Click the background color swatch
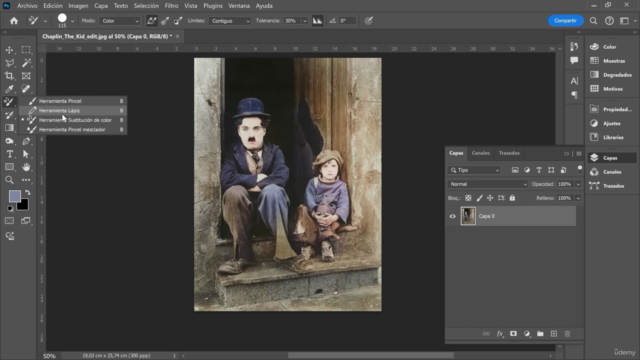 coord(24,205)
